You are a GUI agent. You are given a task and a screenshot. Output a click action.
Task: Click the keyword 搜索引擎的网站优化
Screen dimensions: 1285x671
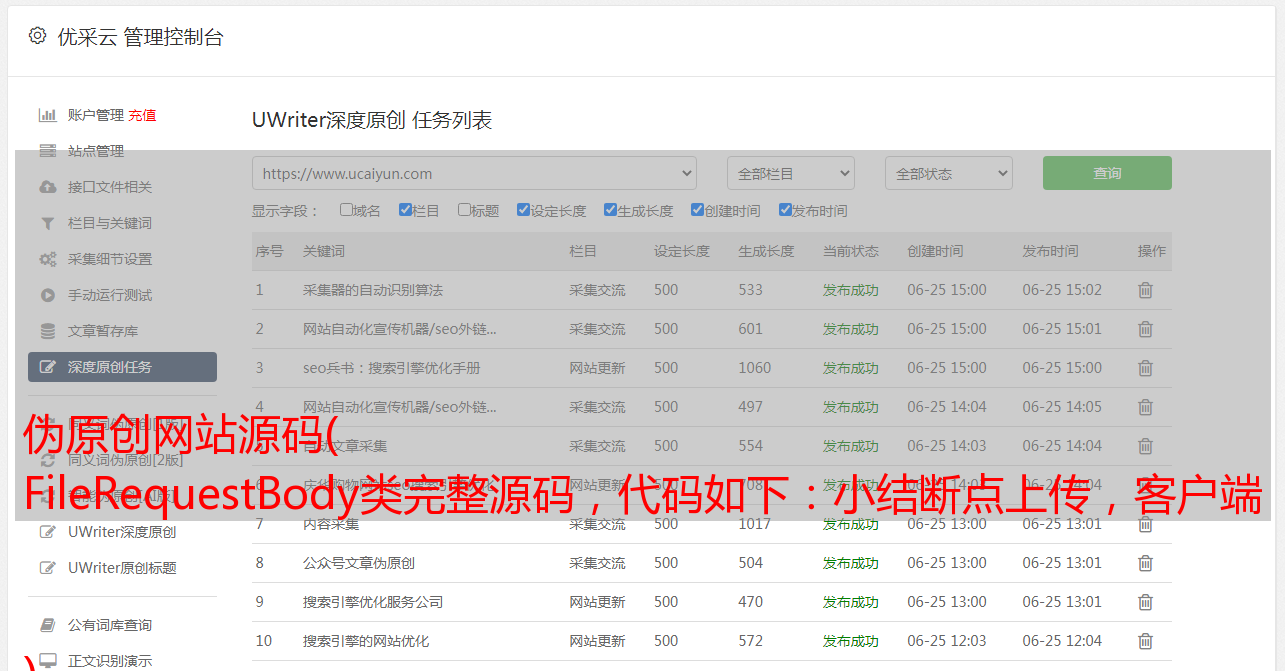click(x=366, y=641)
